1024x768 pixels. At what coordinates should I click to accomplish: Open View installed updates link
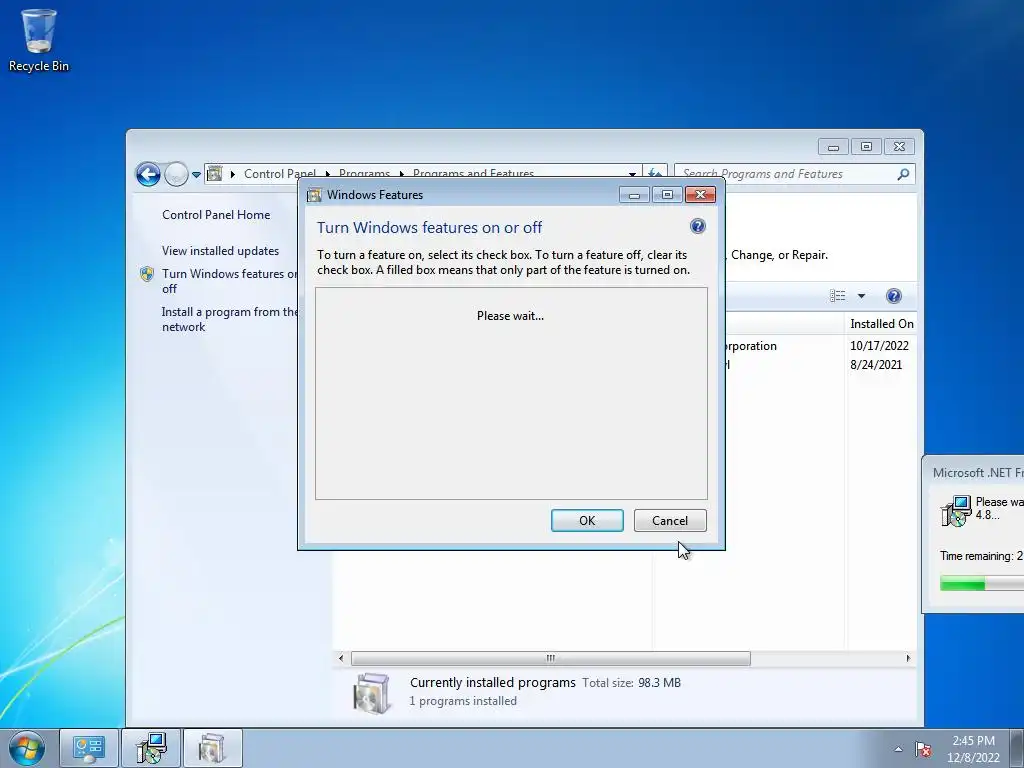[220, 251]
